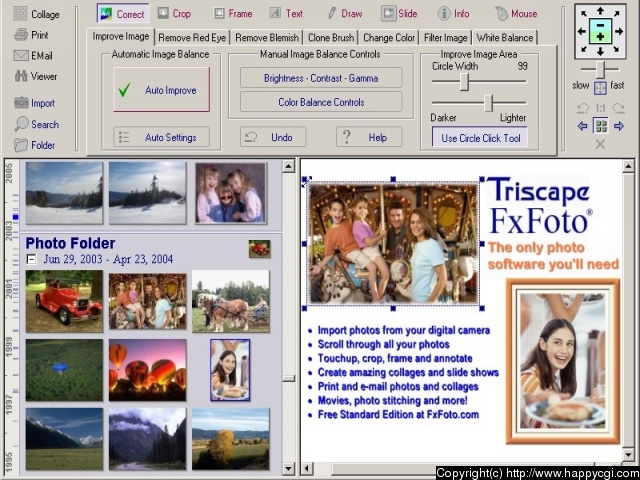Click the Auto Improve button
Image resolution: width=640 pixels, height=480 pixels.
click(x=162, y=90)
